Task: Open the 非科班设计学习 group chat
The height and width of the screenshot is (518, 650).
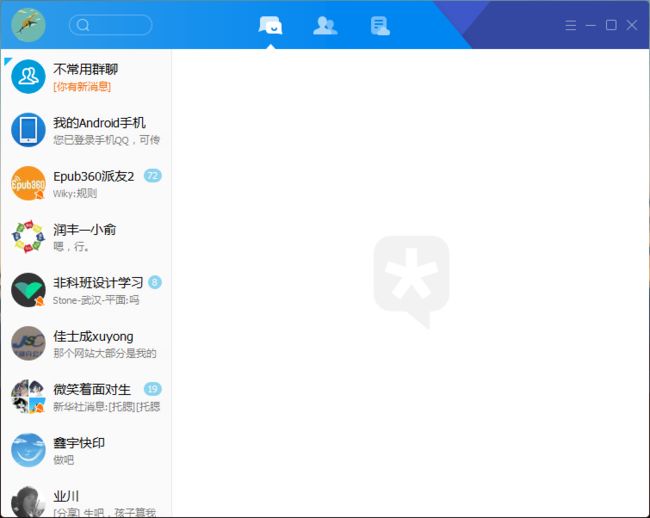Action: 86,290
